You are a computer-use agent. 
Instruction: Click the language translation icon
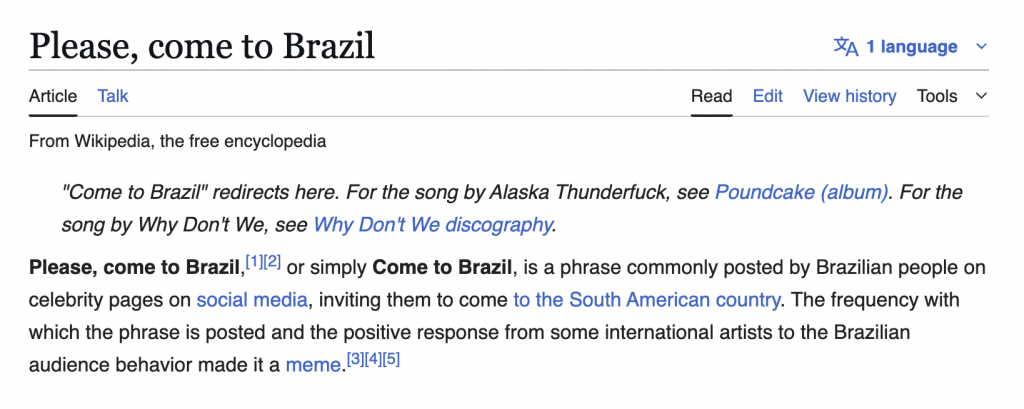[846, 47]
